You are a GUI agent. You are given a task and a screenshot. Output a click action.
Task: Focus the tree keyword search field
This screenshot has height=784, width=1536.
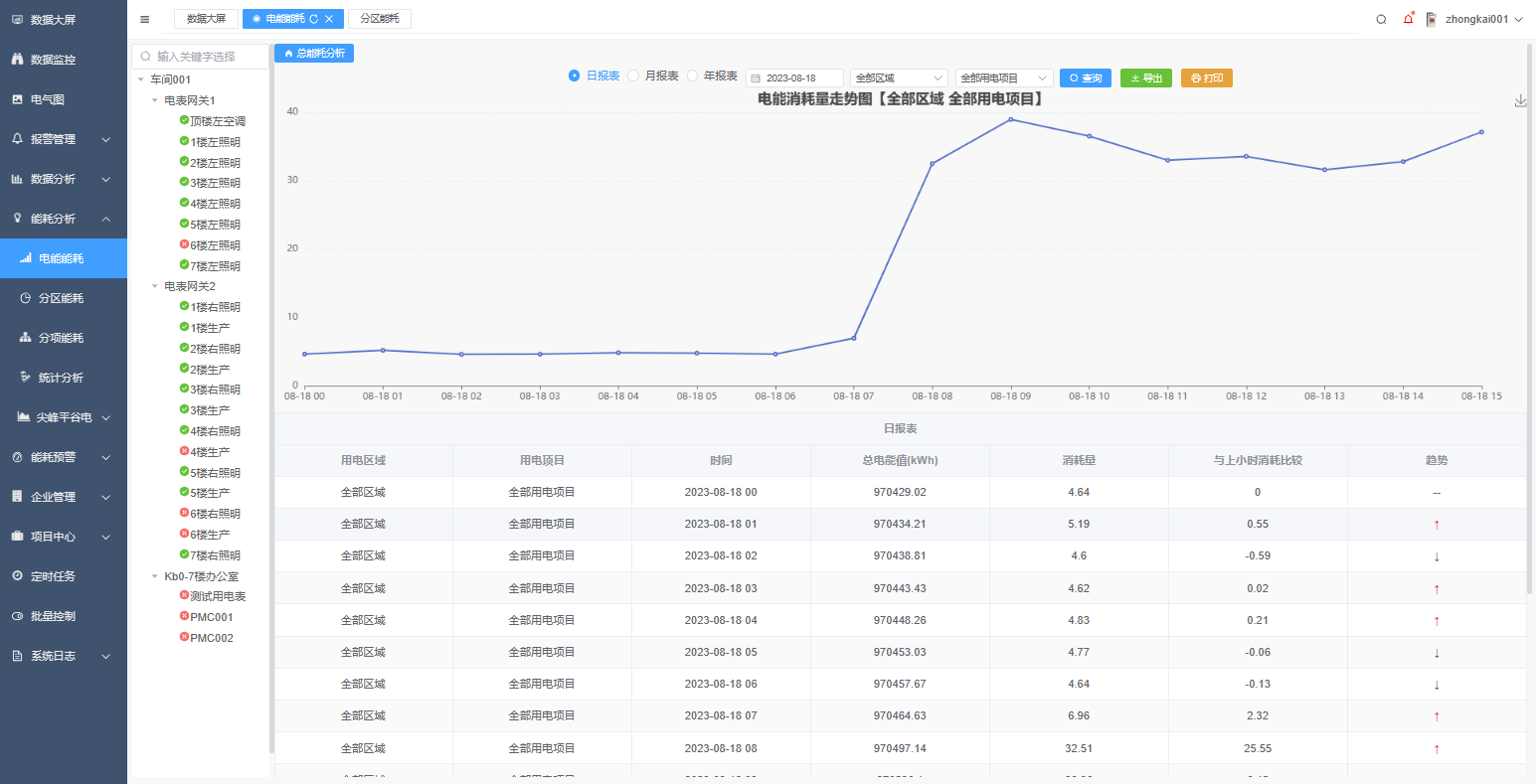[200, 57]
